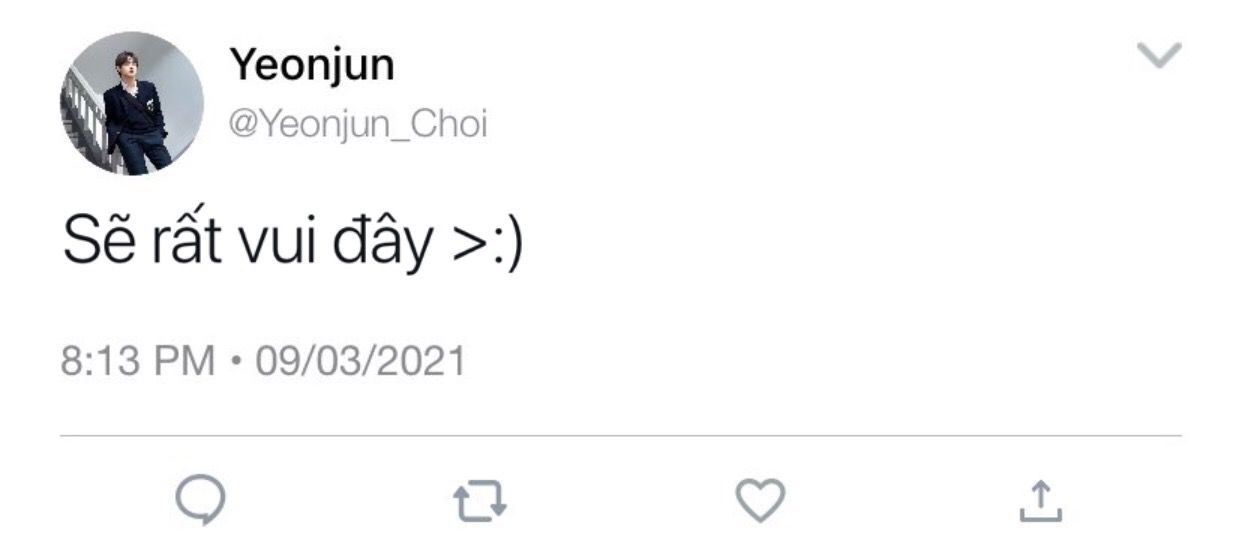Click the tweet text "Sẽ rất vui đây"
Viewport: 1242px width, 558px height.
248,244
